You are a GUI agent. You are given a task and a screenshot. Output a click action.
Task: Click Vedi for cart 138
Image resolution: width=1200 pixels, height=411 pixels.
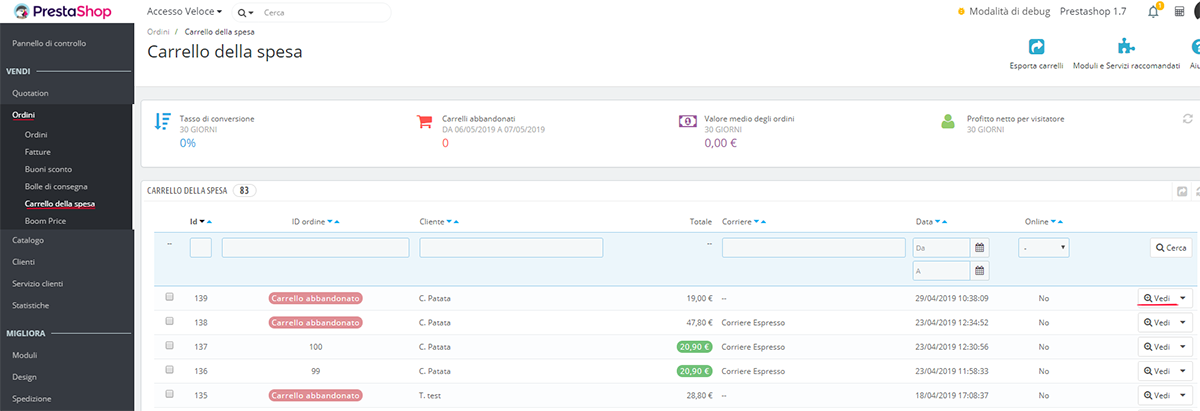[1157, 322]
